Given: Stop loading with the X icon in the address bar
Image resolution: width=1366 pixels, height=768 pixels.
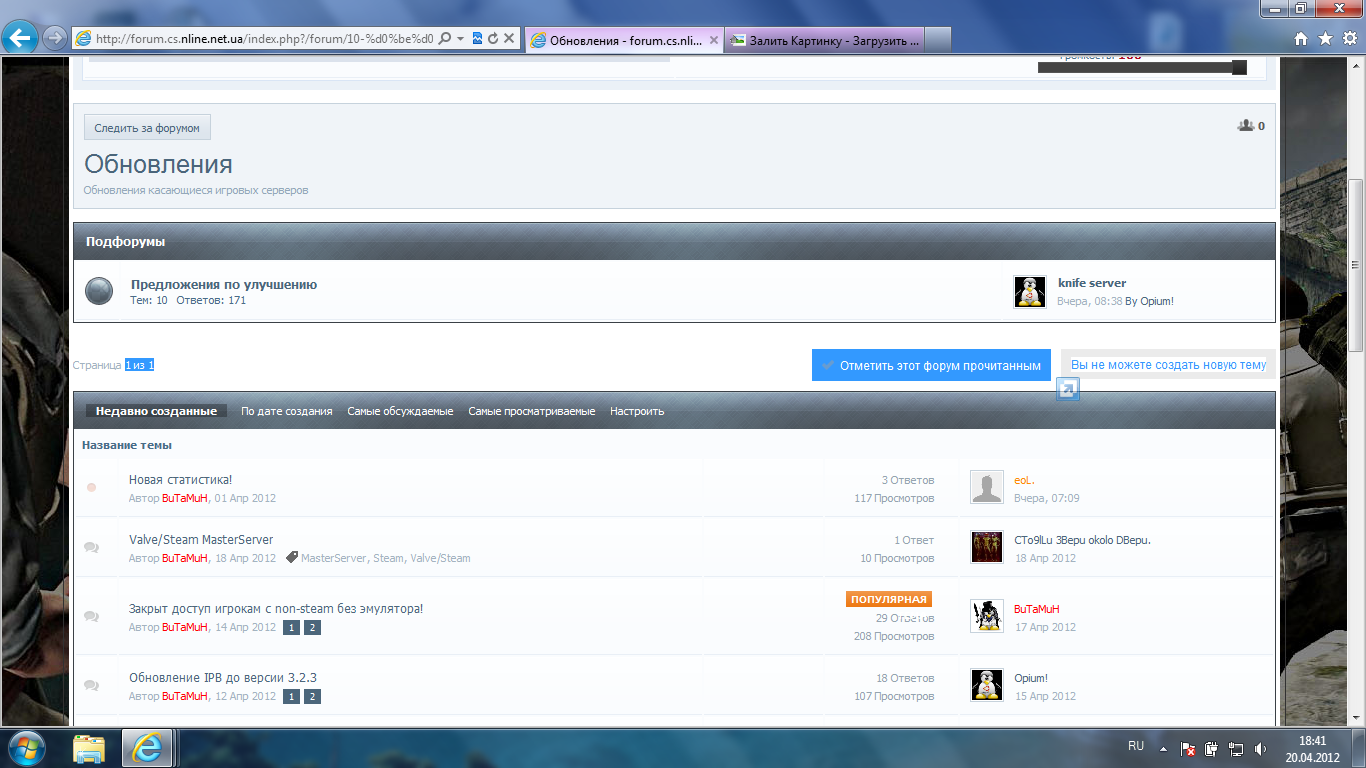Looking at the screenshot, I should pos(509,39).
